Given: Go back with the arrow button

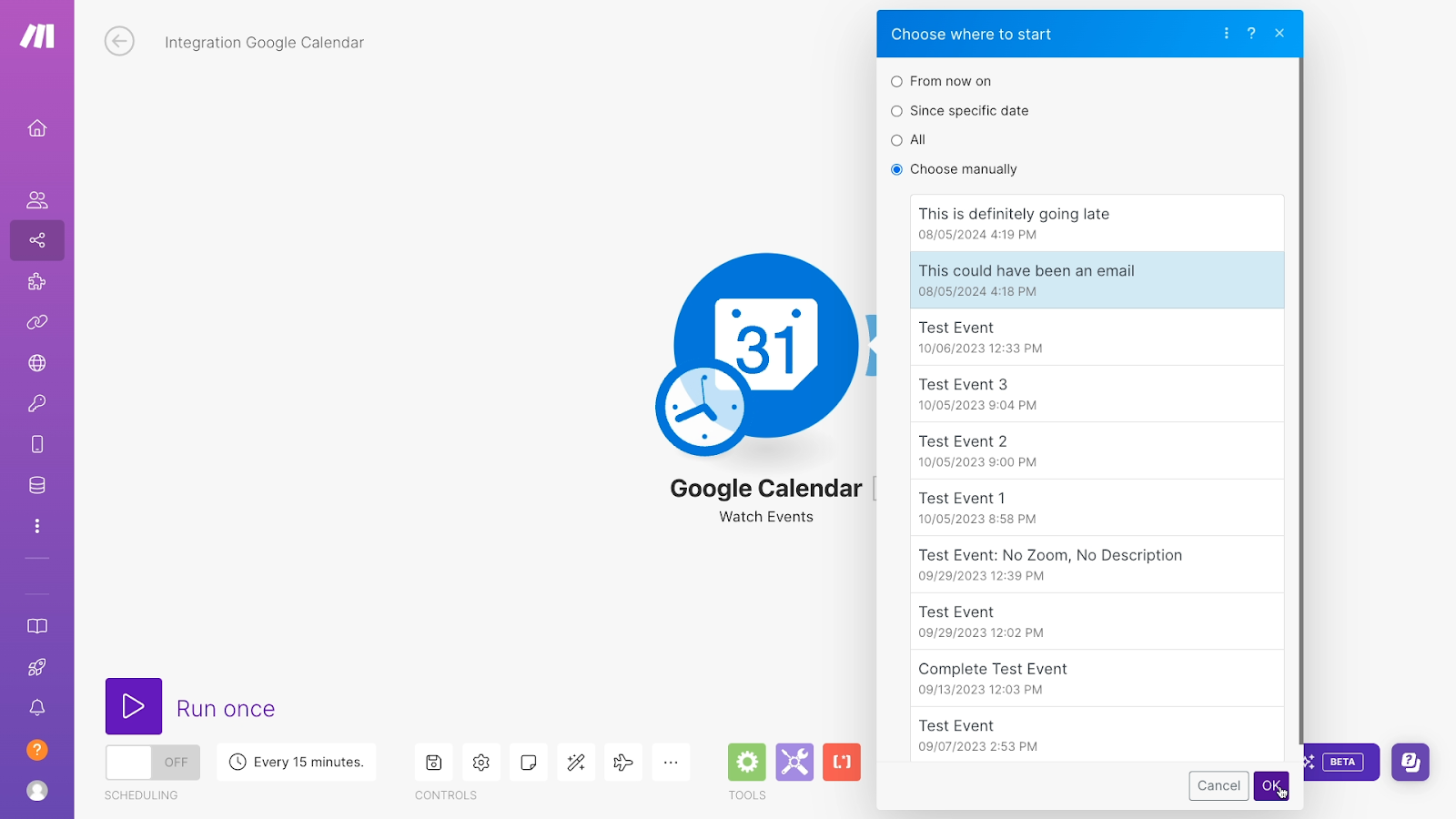Looking at the screenshot, I should 119,41.
